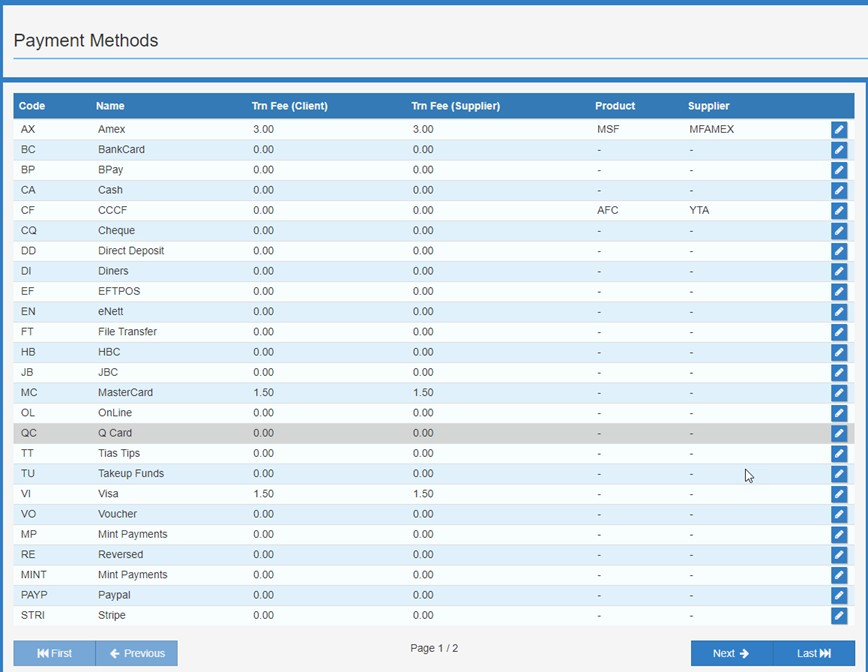Edit the EFTPOS row with pencil icon

point(839,292)
